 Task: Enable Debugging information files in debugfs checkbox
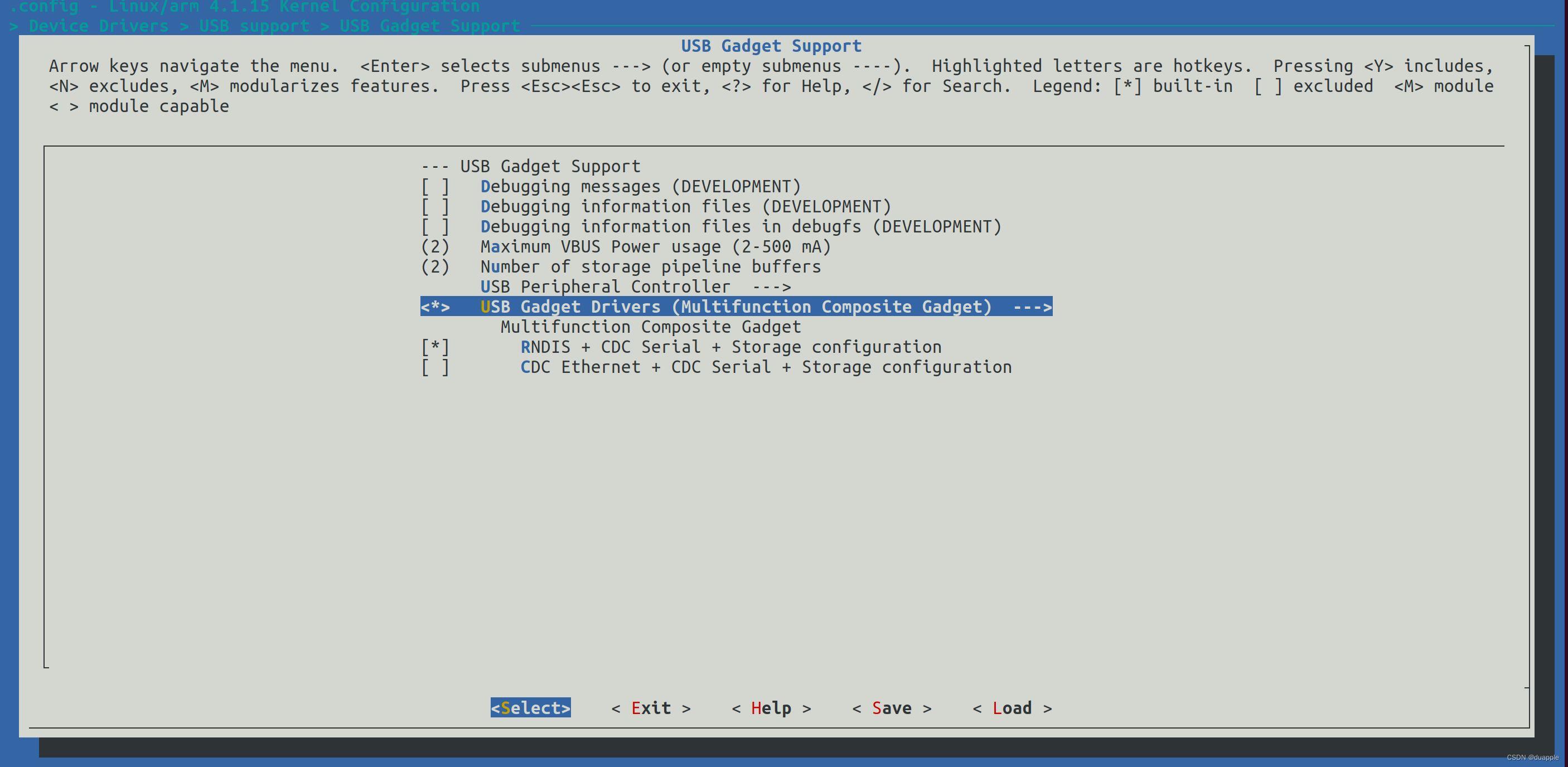pyautogui.click(x=435, y=227)
